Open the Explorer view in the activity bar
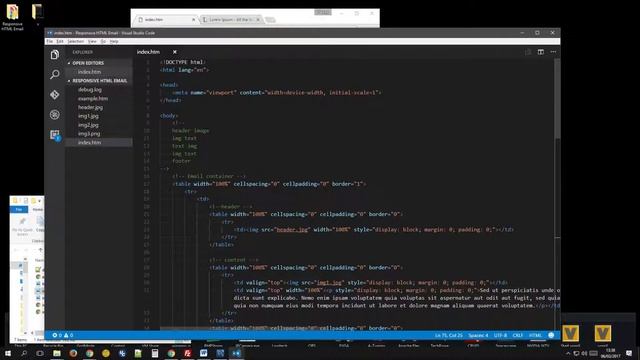 pyautogui.click(x=55, y=55)
